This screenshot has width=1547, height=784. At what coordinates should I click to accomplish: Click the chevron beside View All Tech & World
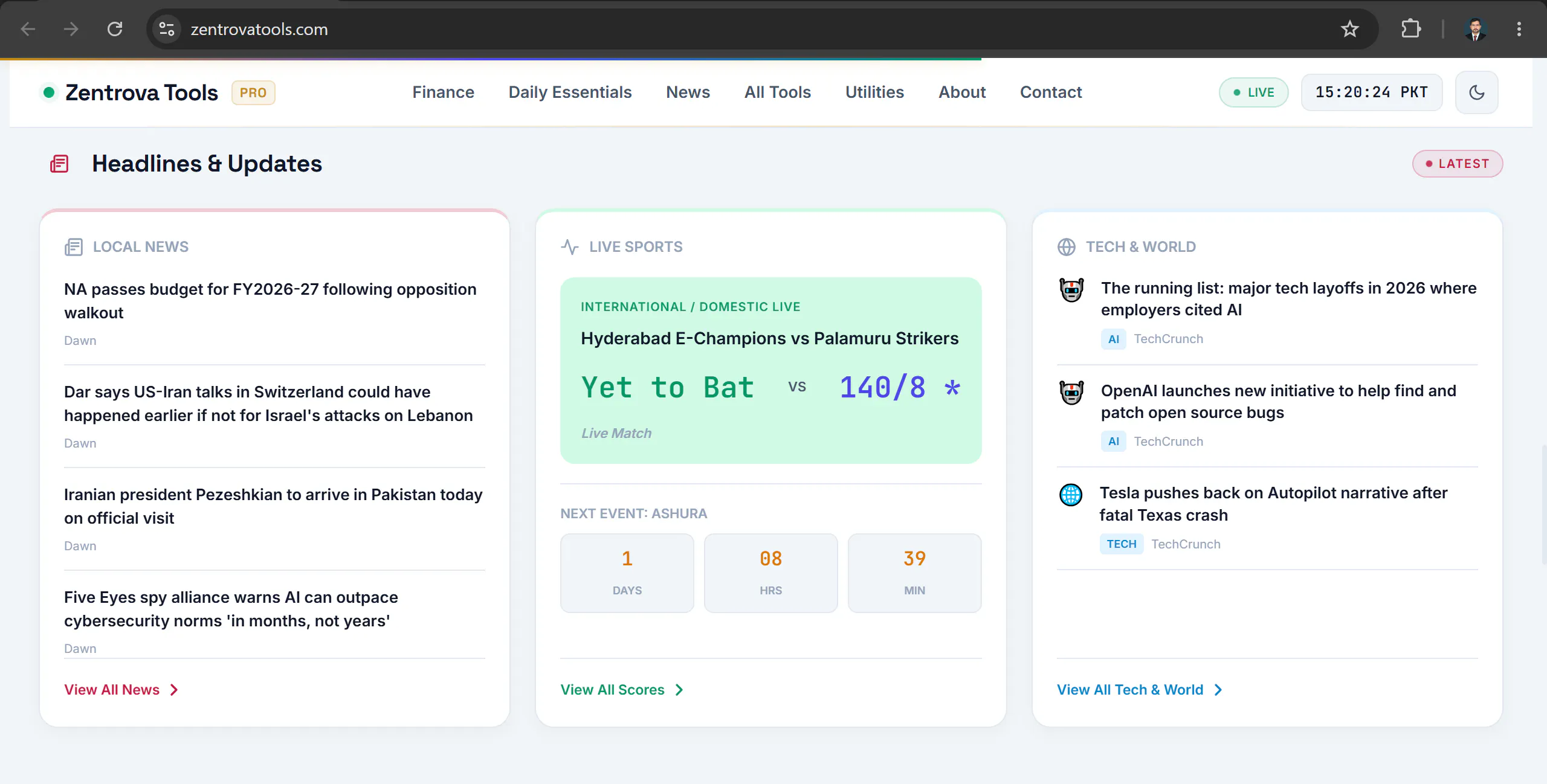coord(1218,690)
